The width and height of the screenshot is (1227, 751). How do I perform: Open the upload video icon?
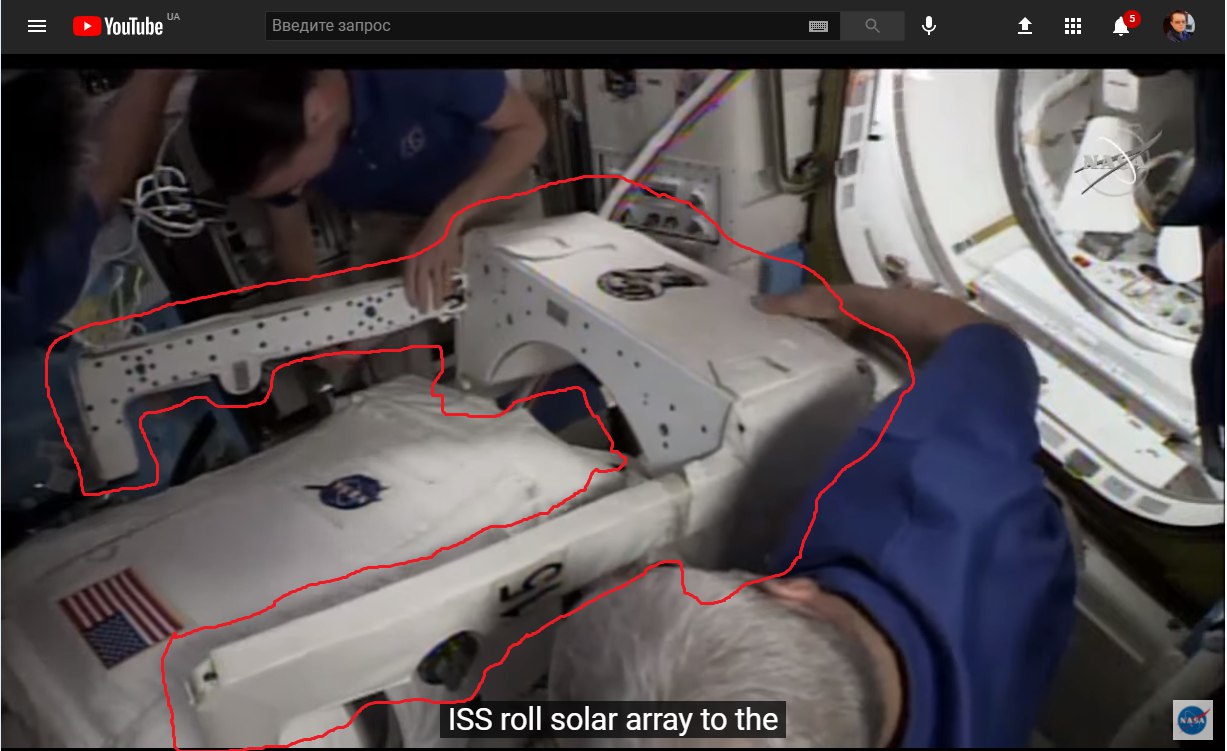pos(1025,27)
